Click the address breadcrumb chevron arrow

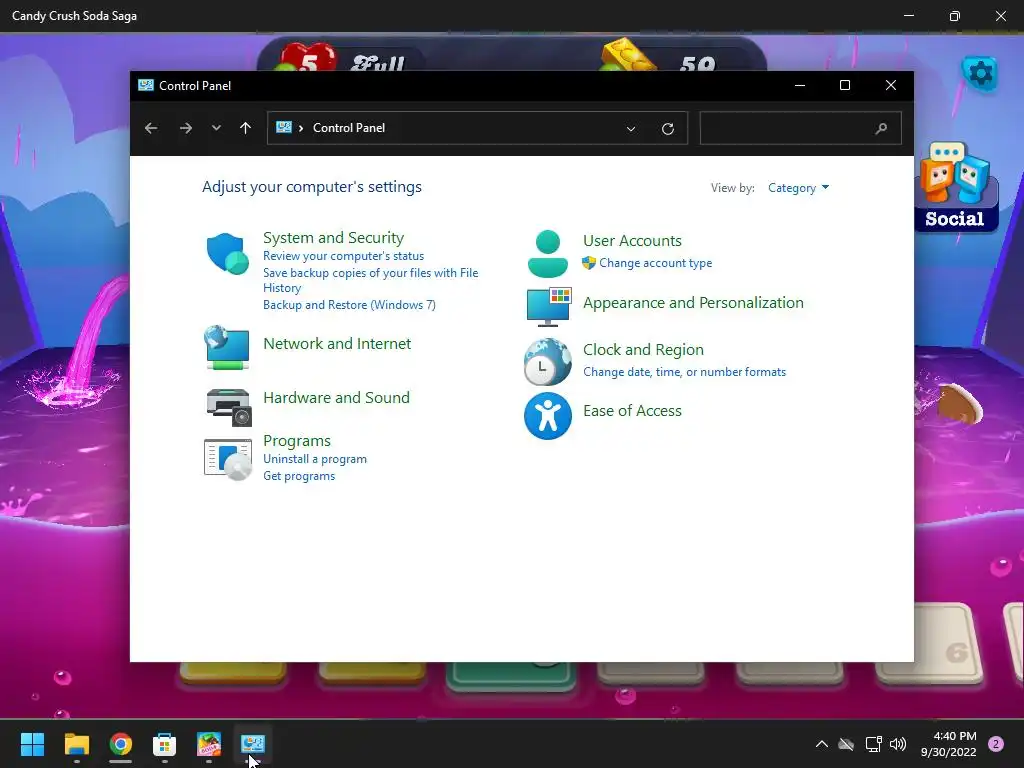click(x=301, y=128)
